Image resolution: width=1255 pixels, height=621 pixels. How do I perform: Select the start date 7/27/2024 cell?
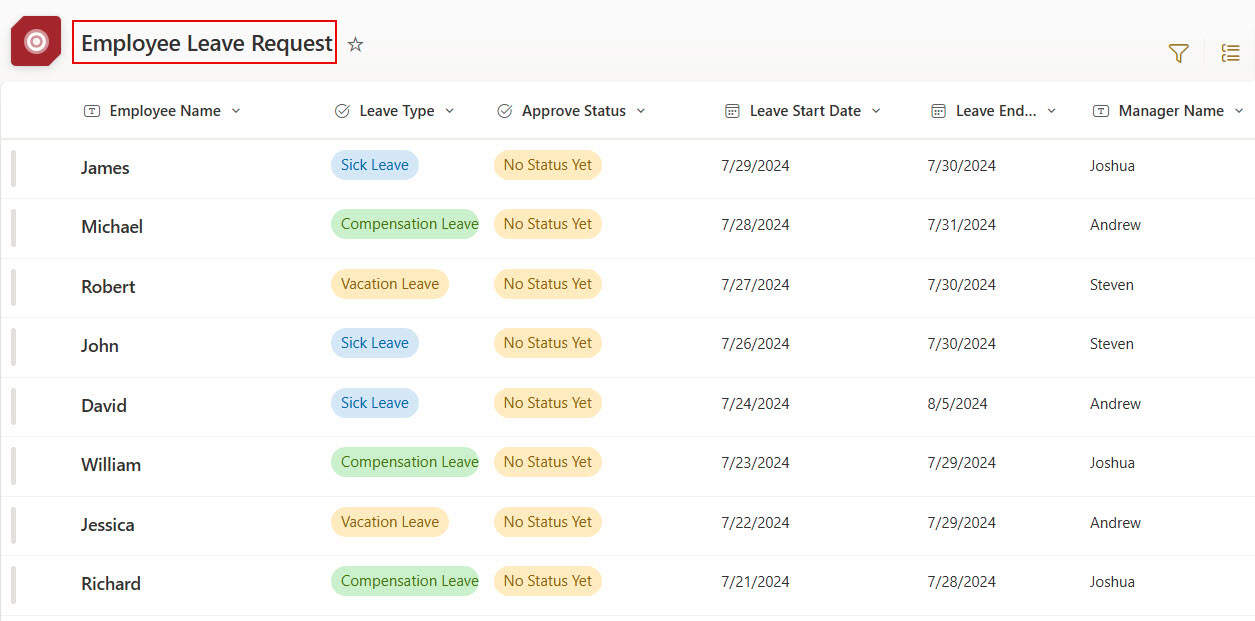pos(755,285)
